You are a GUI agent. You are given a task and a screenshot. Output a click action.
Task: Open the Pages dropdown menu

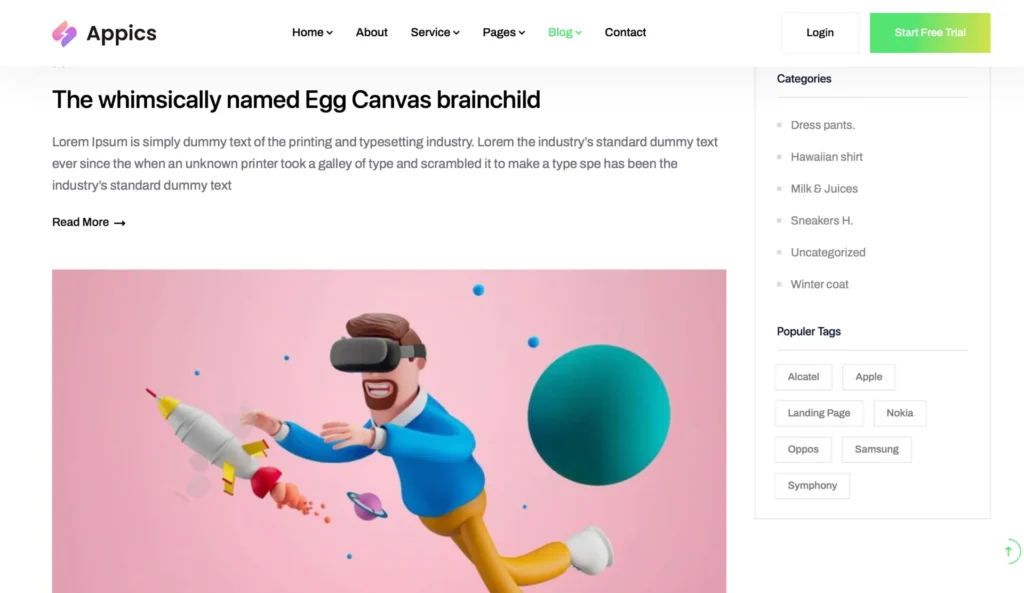[x=504, y=33]
